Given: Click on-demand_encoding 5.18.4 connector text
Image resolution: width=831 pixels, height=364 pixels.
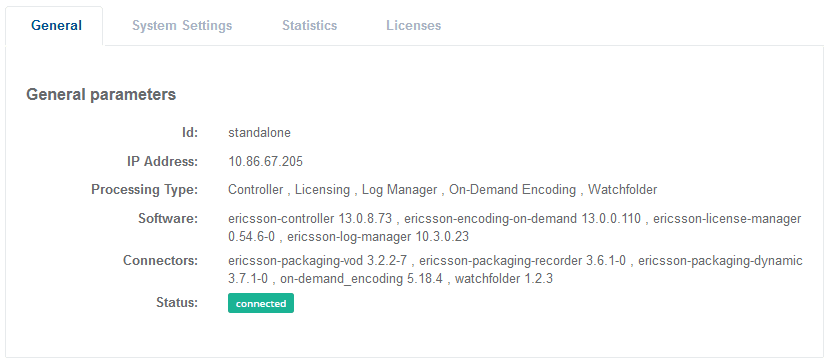Looking at the screenshot, I should [x=361, y=279].
